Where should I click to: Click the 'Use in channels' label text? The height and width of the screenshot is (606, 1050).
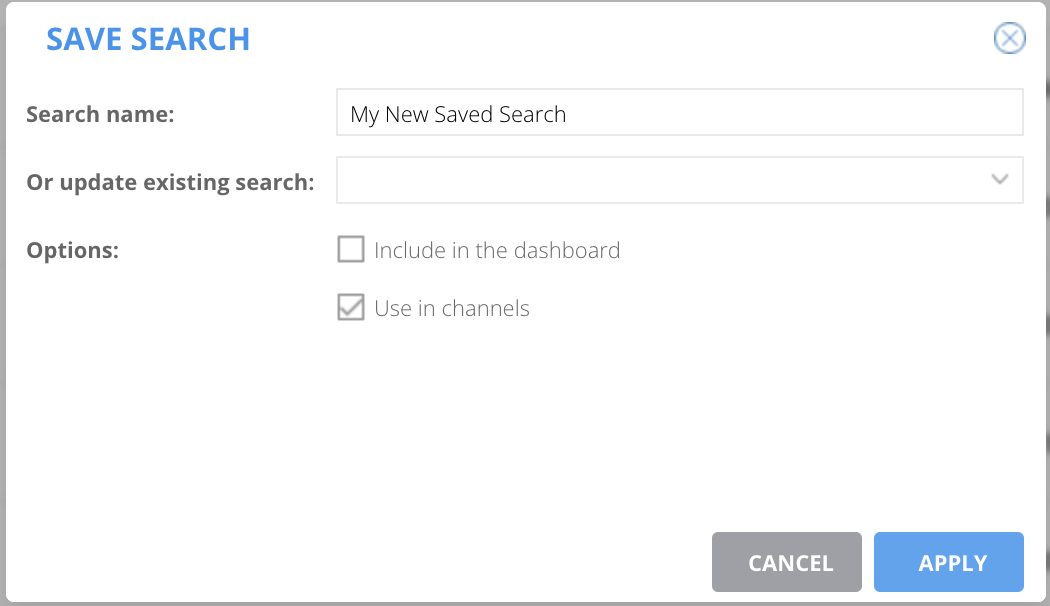click(452, 309)
